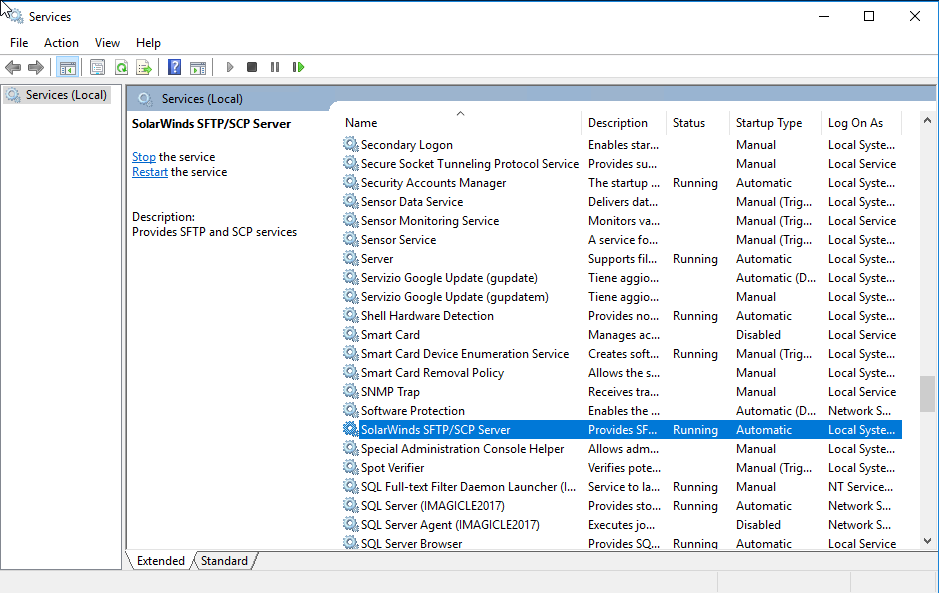Click the Show/Hide Action Pane toolbar icon
Screen dimensions: 939x593
[x=198, y=67]
